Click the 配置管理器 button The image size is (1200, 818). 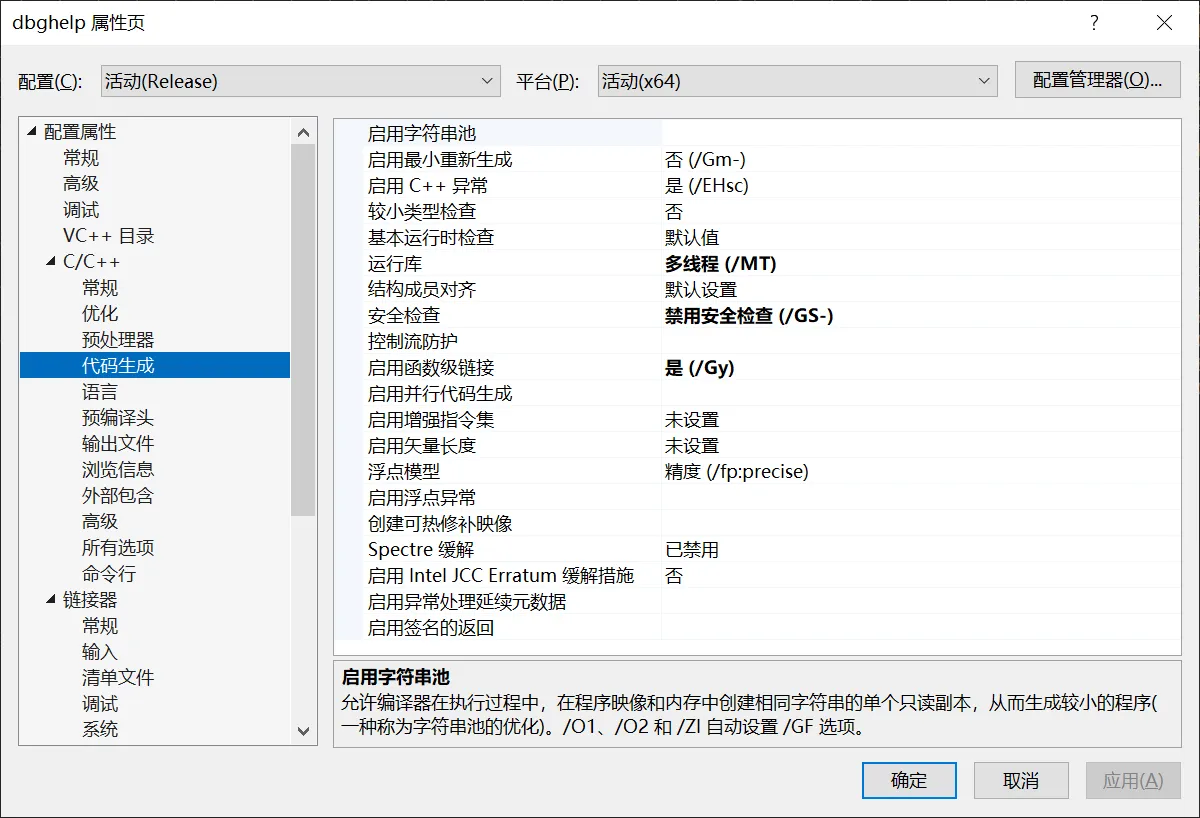click(x=1097, y=81)
